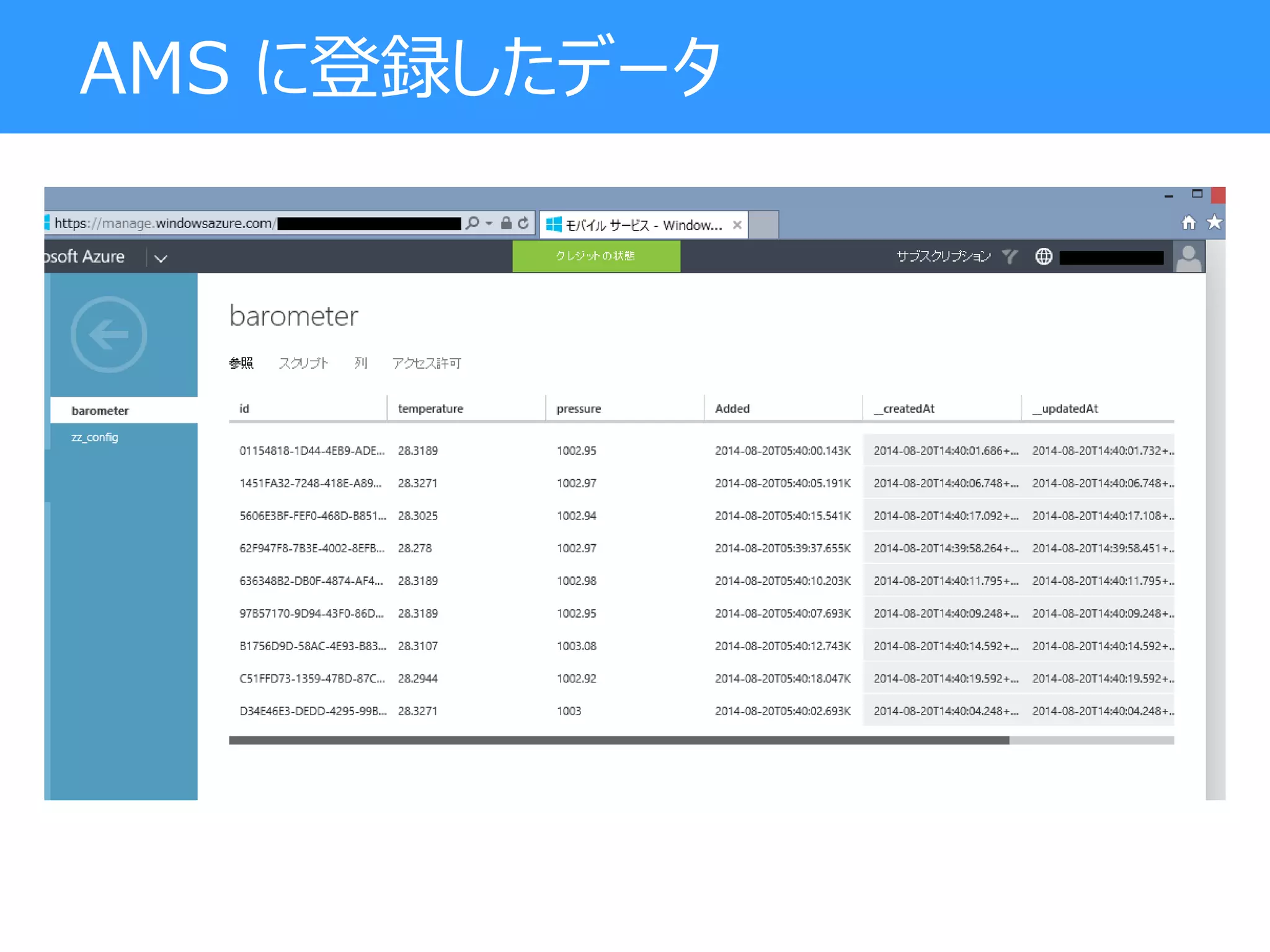Image resolution: width=1270 pixels, height=952 pixels.
Task: Expand the Azure header chevron dropdown
Action: [161, 258]
